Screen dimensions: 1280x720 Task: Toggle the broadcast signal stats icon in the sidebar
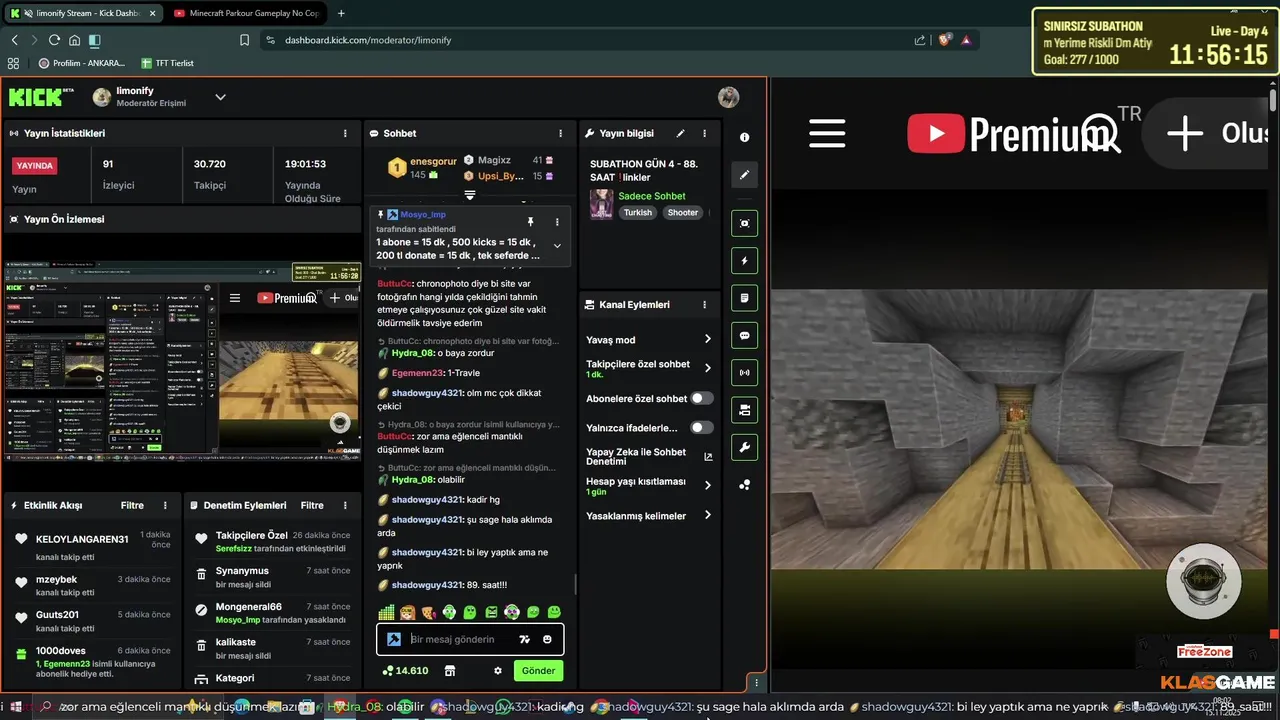(744, 373)
